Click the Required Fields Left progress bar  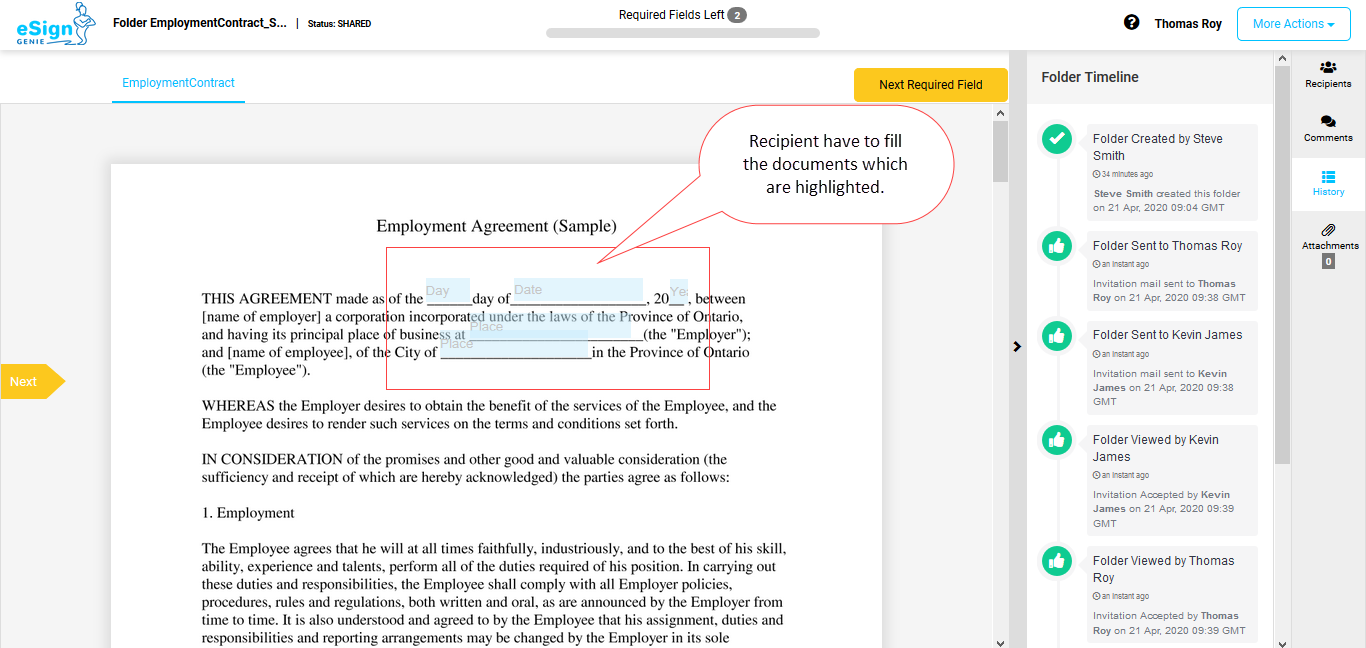click(x=682, y=33)
